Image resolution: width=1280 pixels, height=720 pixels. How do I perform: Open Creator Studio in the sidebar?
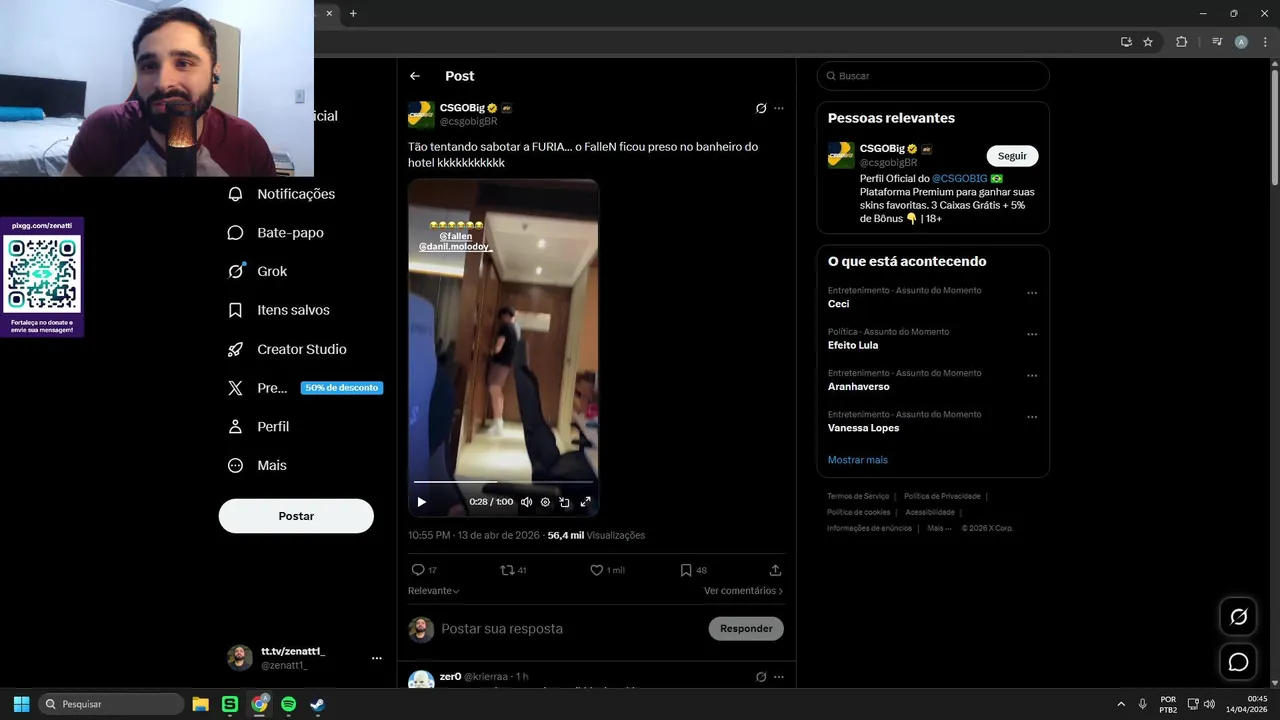coord(288,349)
